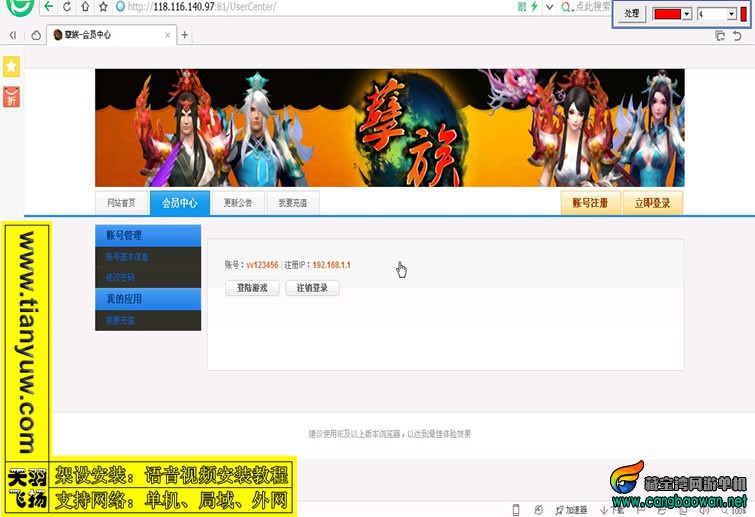Click the browser recommendation footer text
The width and height of the screenshot is (755, 517).
pos(390,434)
